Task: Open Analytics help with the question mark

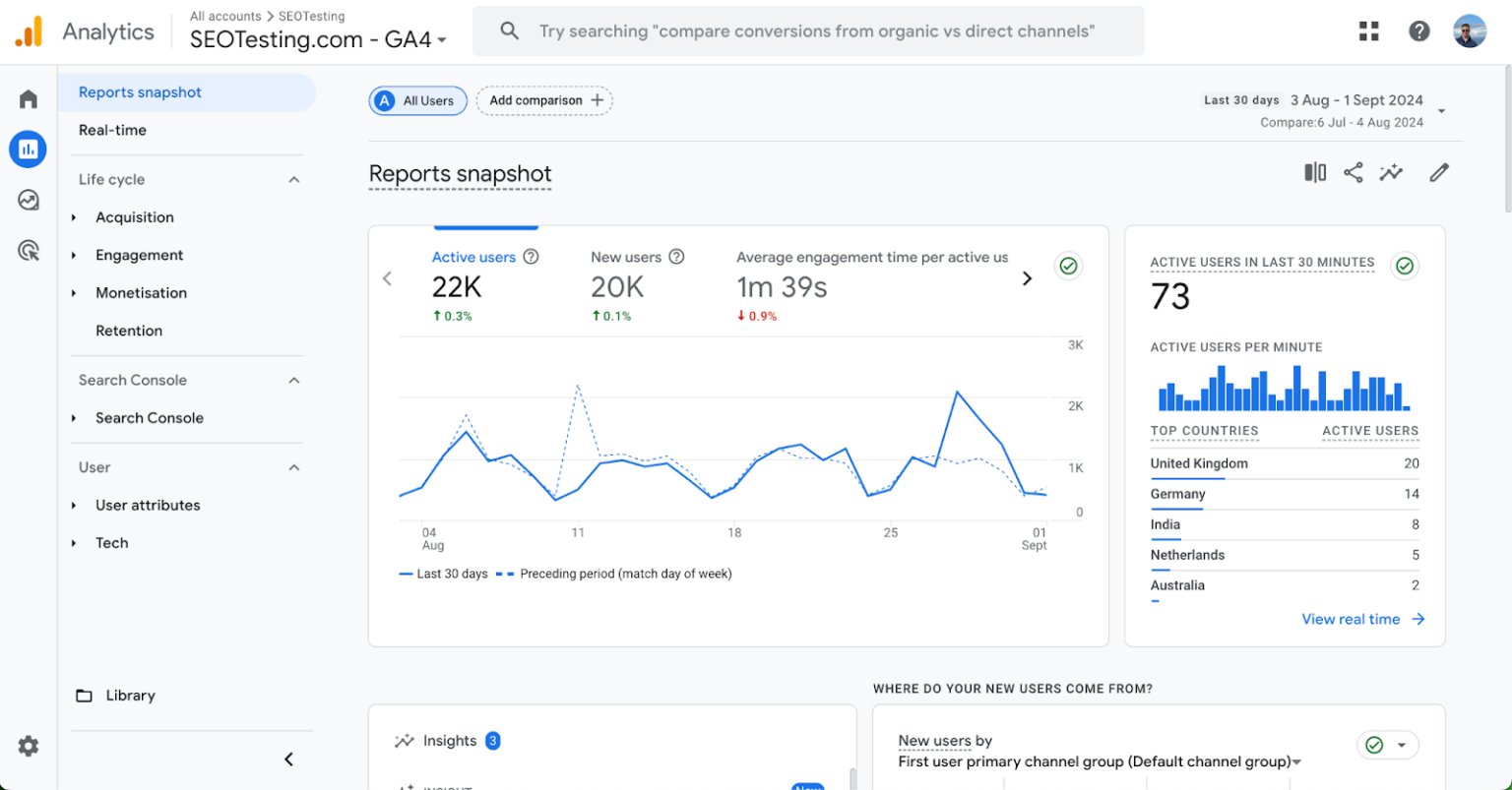Action: point(1418,30)
